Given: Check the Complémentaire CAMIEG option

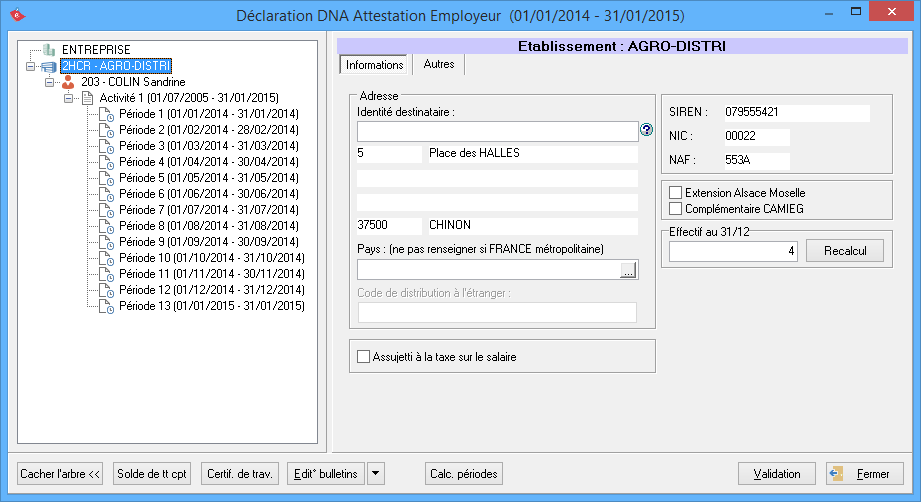Looking at the screenshot, I should pos(676,209).
